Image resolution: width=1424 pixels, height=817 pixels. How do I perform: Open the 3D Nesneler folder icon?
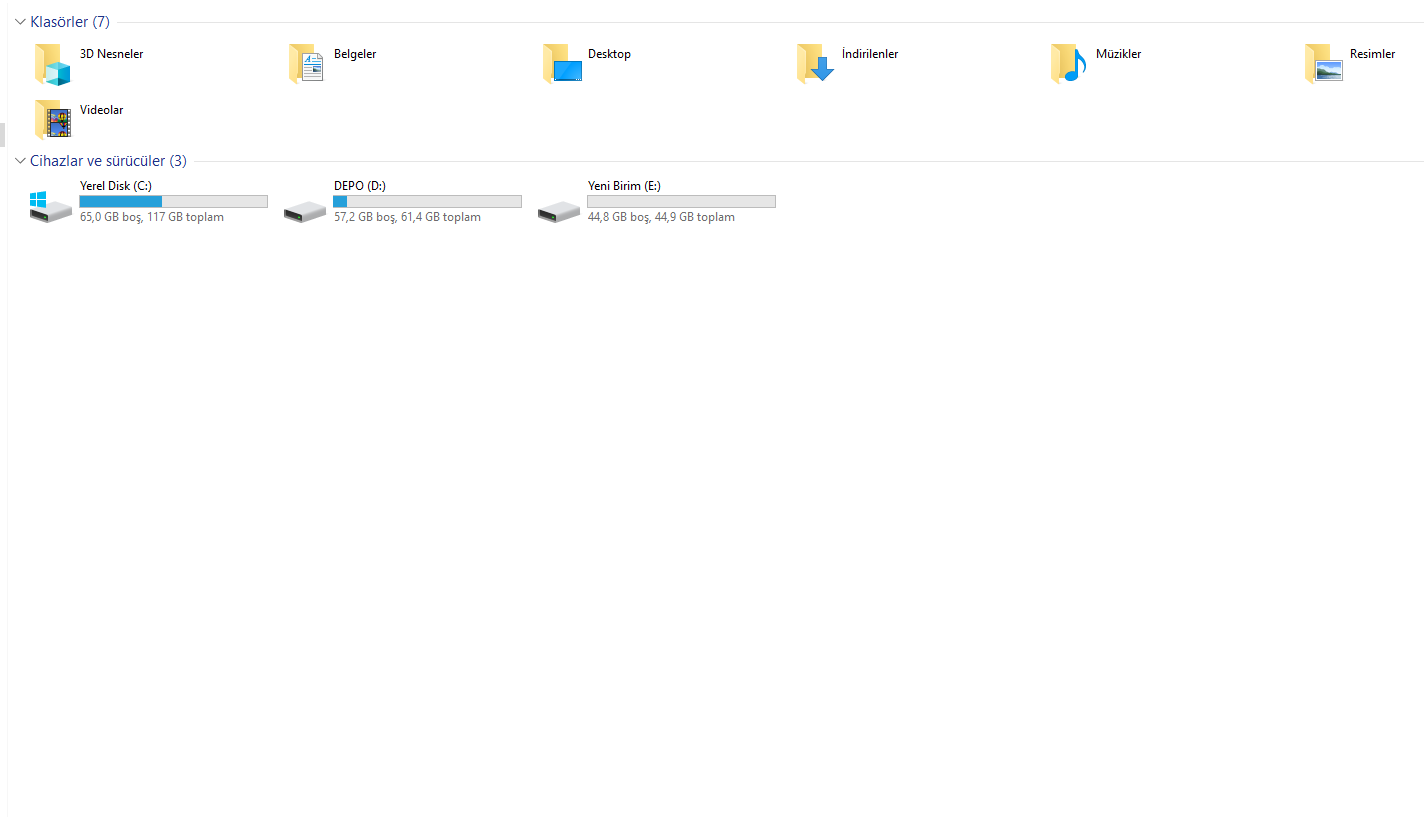click(53, 64)
